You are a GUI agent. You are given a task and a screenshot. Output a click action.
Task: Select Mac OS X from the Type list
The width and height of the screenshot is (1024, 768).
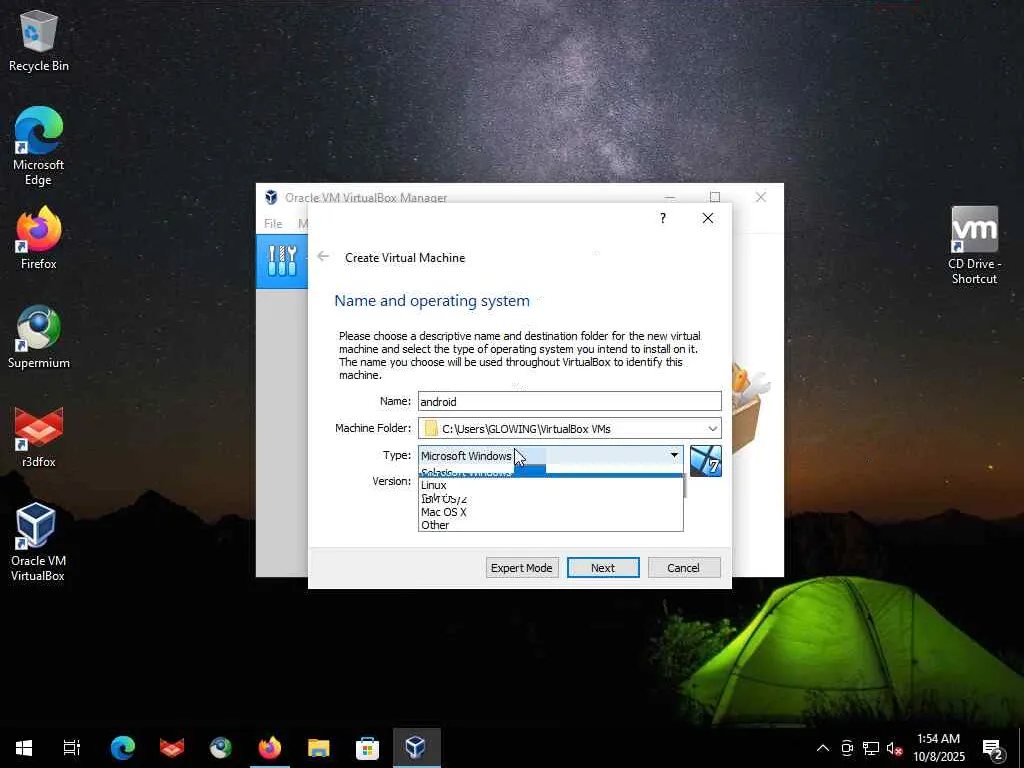[551, 512]
